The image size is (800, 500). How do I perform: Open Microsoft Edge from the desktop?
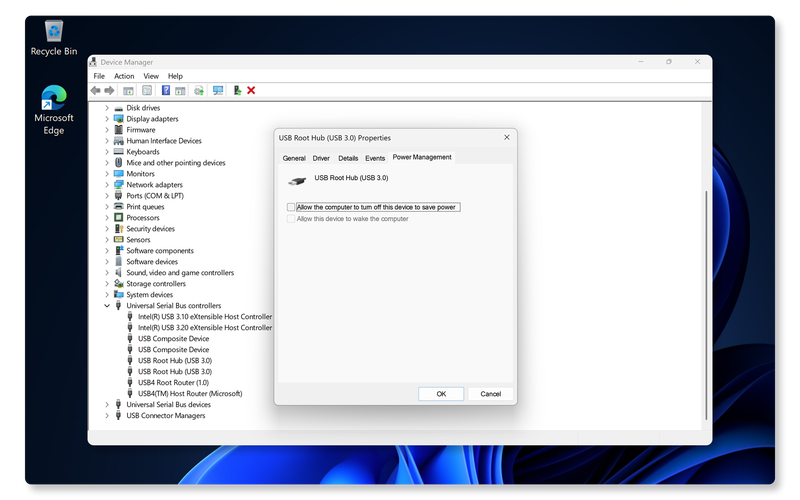pos(54,110)
